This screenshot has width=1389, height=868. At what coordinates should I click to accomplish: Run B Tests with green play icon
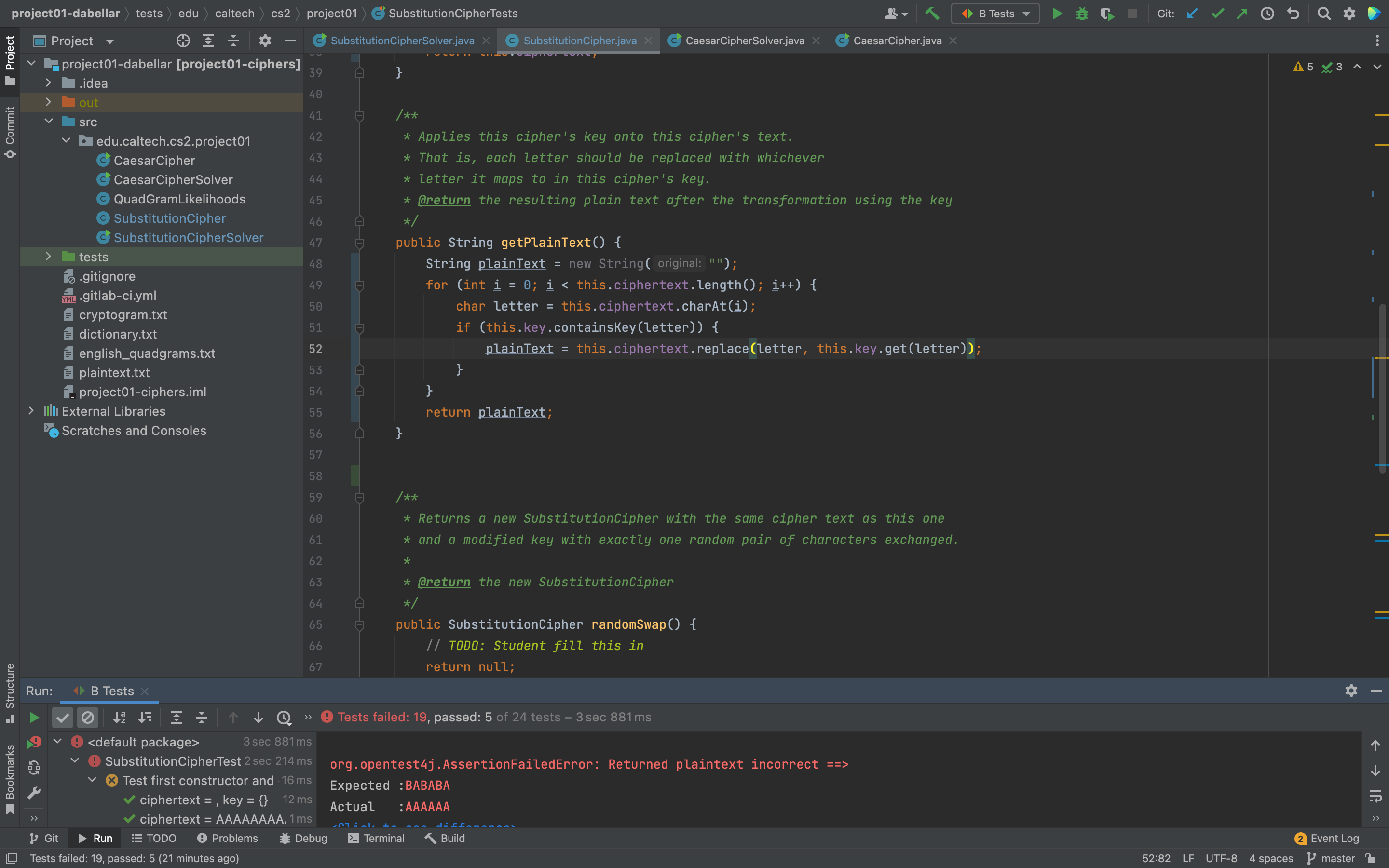(1057, 13)
